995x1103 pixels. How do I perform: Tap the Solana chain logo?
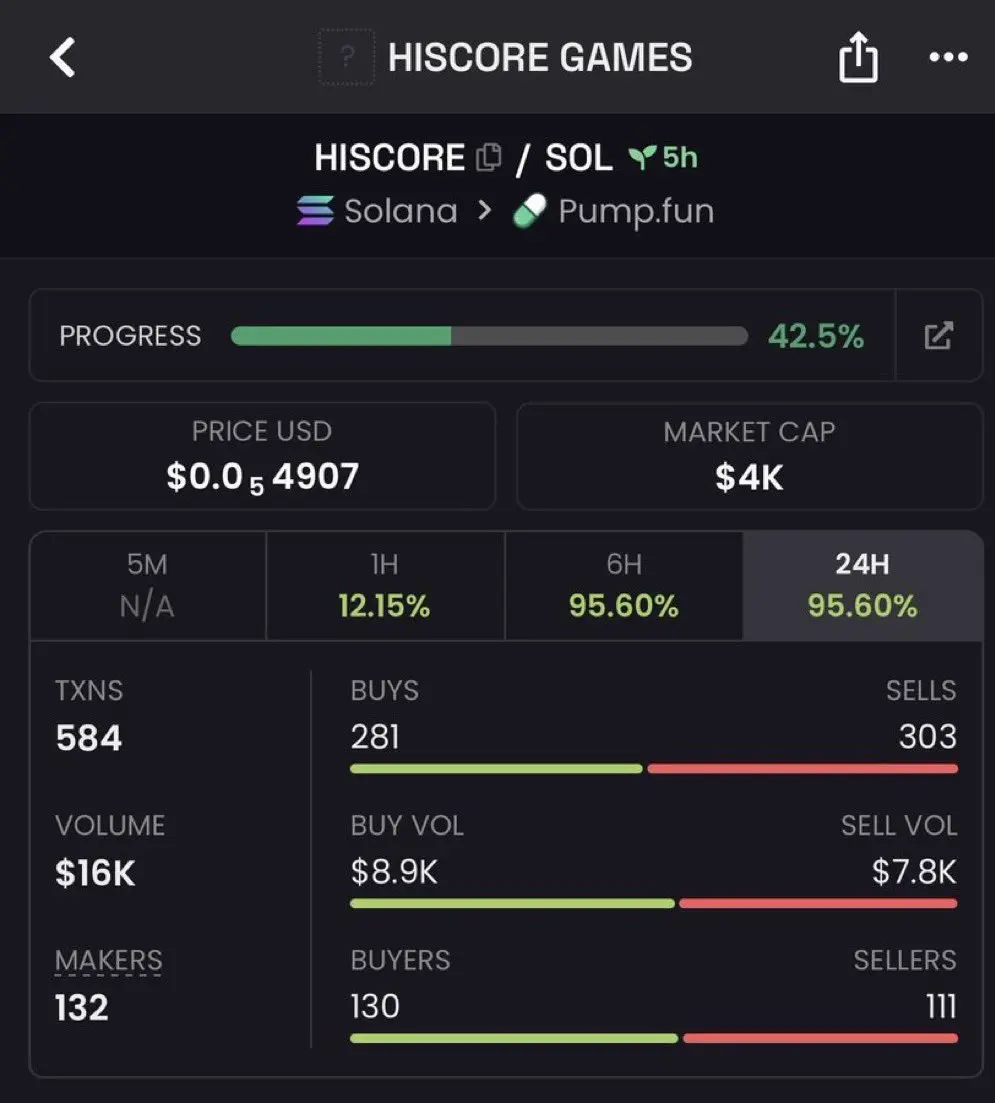coord(315,211)
